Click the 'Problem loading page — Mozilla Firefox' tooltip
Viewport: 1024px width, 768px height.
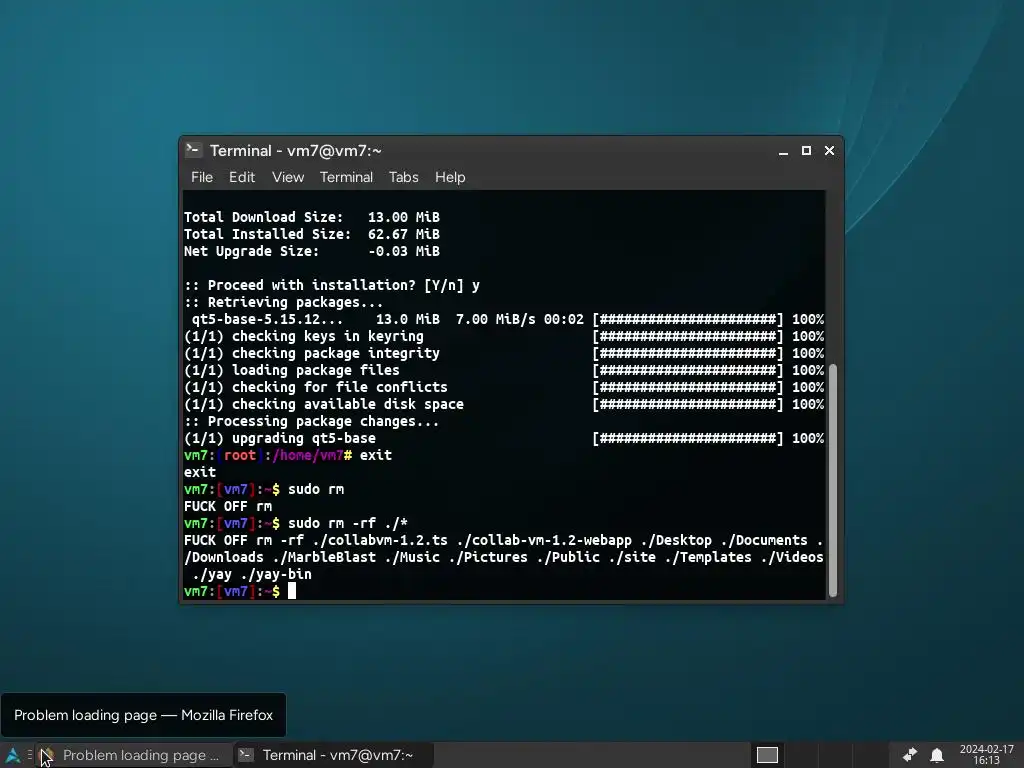click(143, 715)
